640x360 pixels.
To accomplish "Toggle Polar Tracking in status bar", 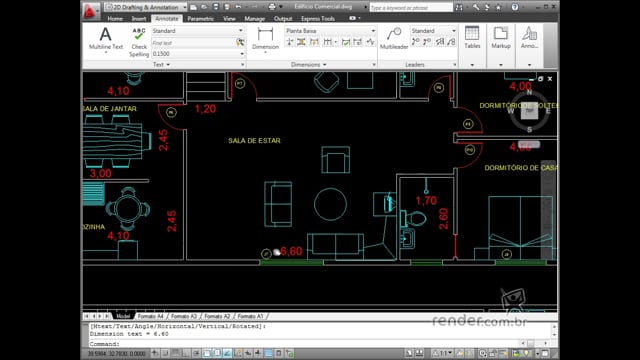I will coord(197,353).
